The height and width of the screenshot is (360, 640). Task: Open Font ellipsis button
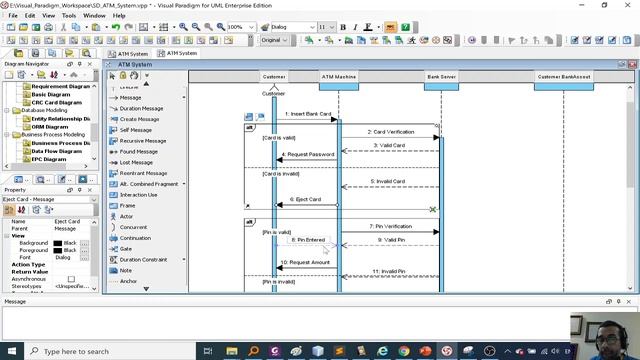coord(84,258)
